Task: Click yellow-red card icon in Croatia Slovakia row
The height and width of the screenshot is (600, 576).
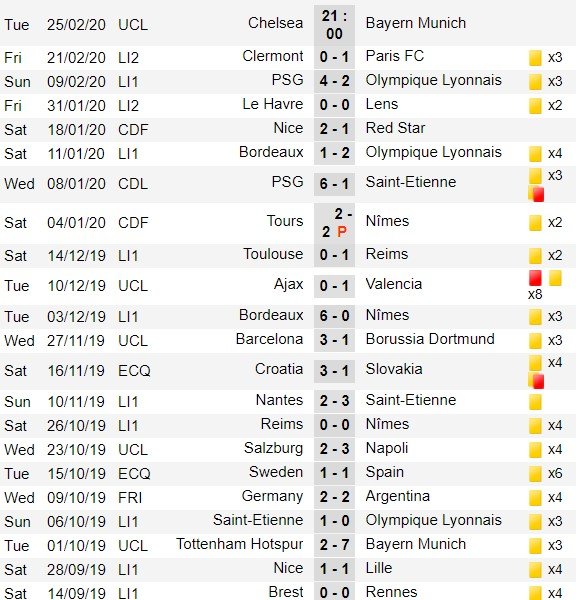Action: (x=536, y=381)
